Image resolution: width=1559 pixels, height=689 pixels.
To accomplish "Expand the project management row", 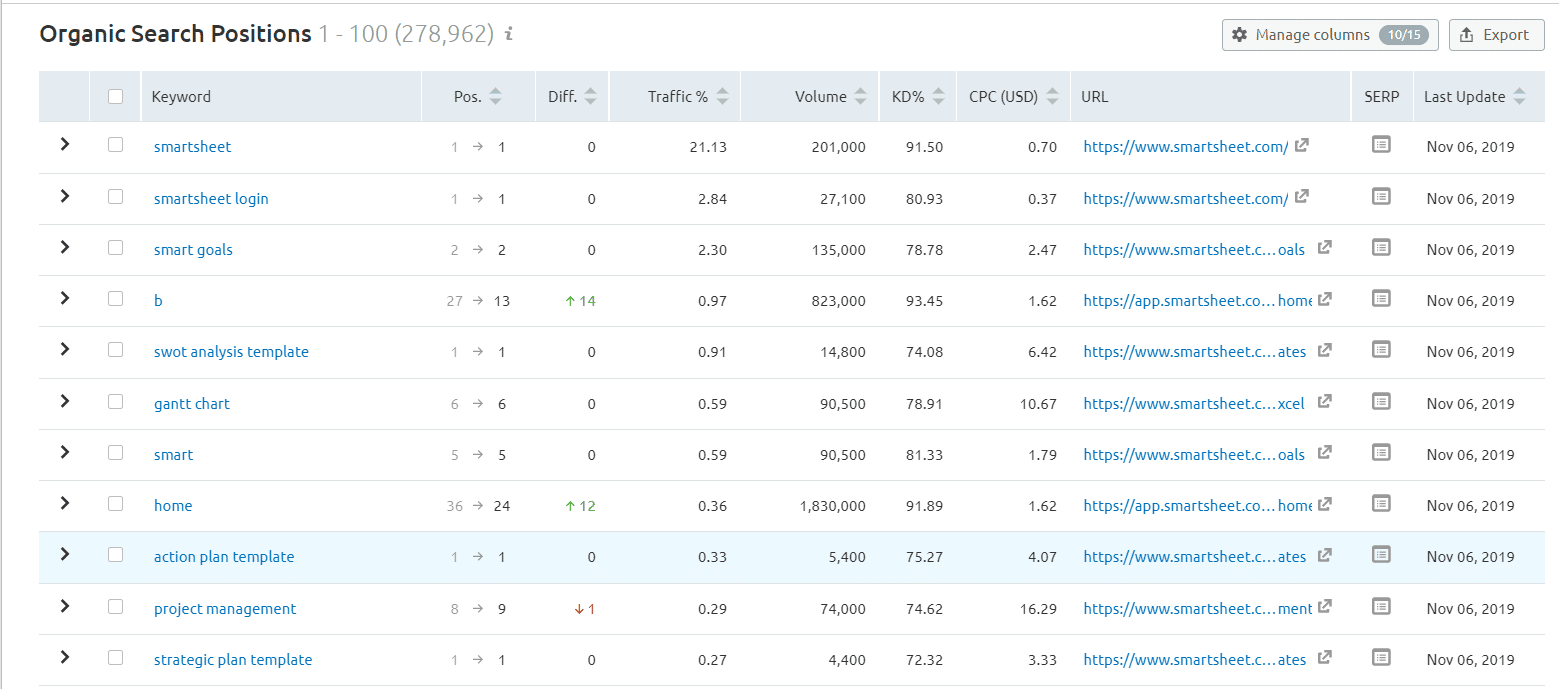I will coord(65,606).
